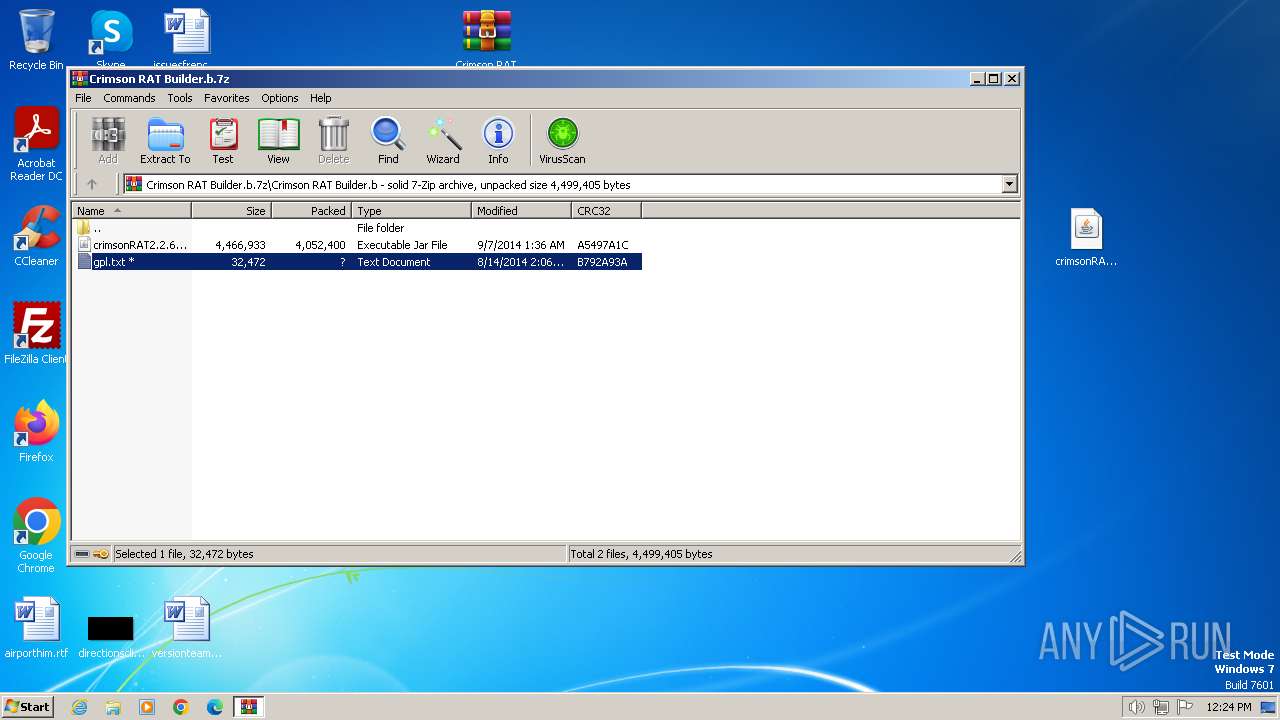Open the Help menu
Image resolution: width=1280 pixels, height=720 pixels.
point(320,98)
